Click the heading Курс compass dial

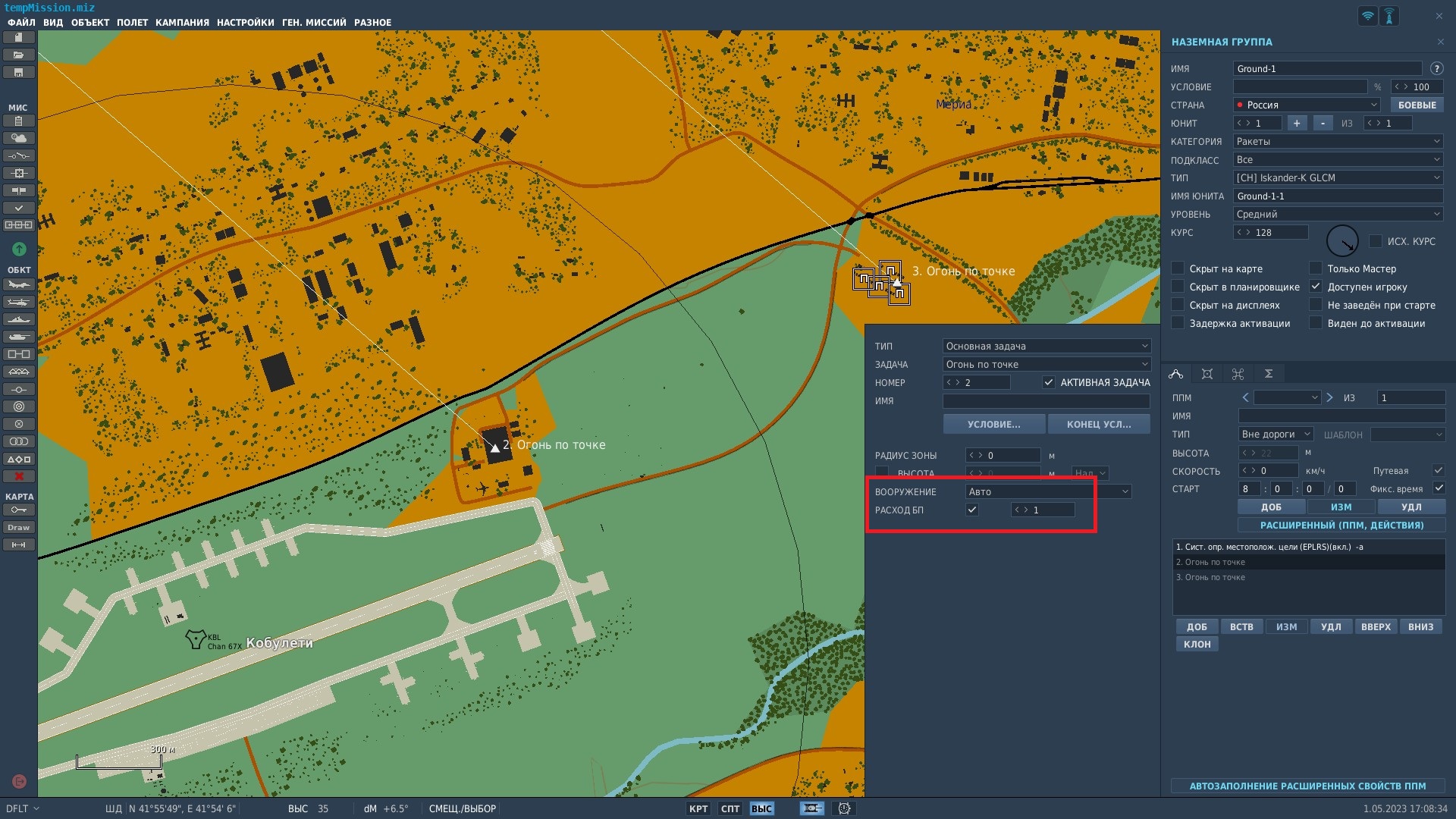pos(1342,241)
